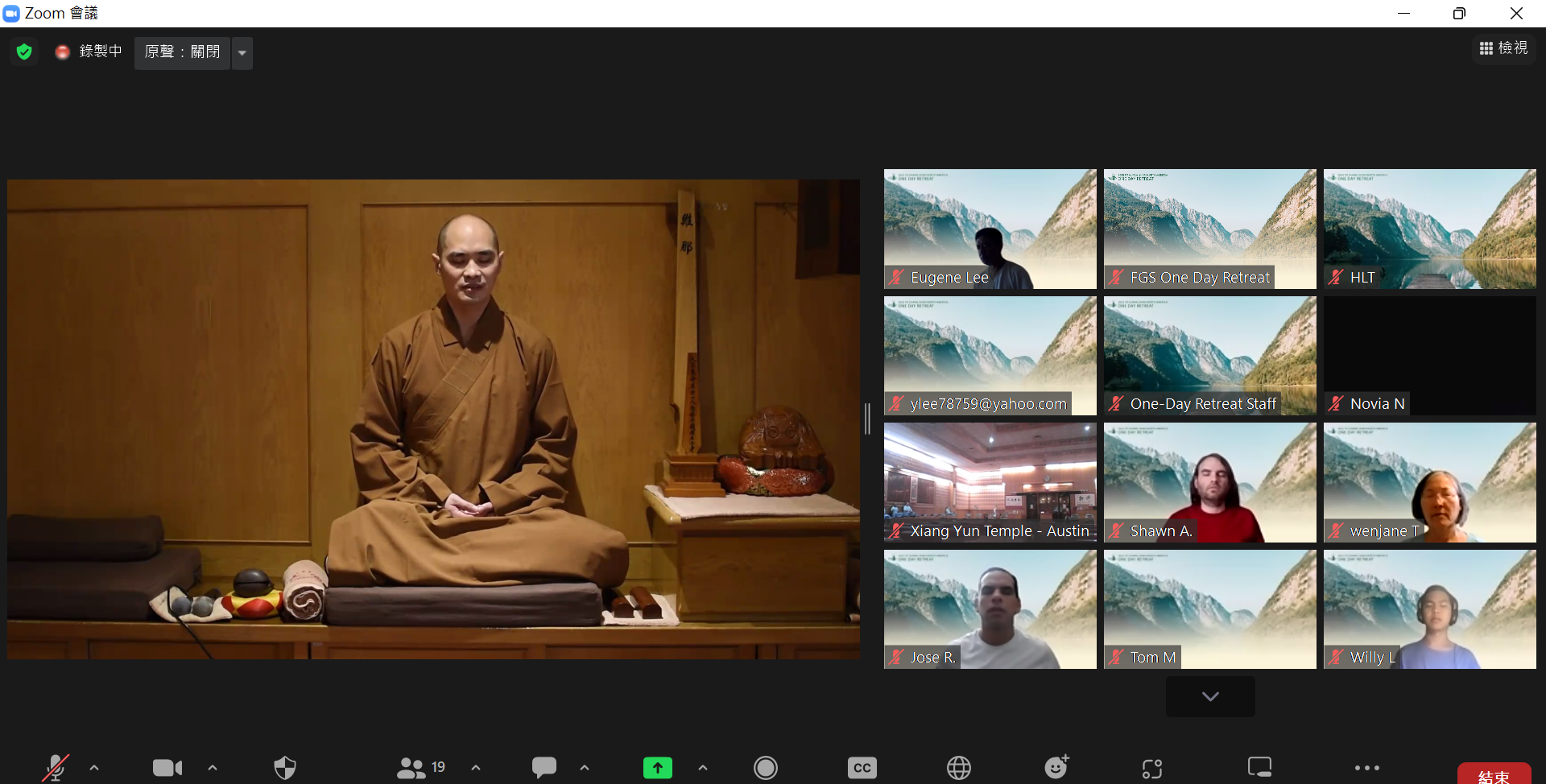This screenshot has width=1546, height=784.
Task: Open the Whiteboard icon
Action: pyautogui.click(x=1259, y=768)
